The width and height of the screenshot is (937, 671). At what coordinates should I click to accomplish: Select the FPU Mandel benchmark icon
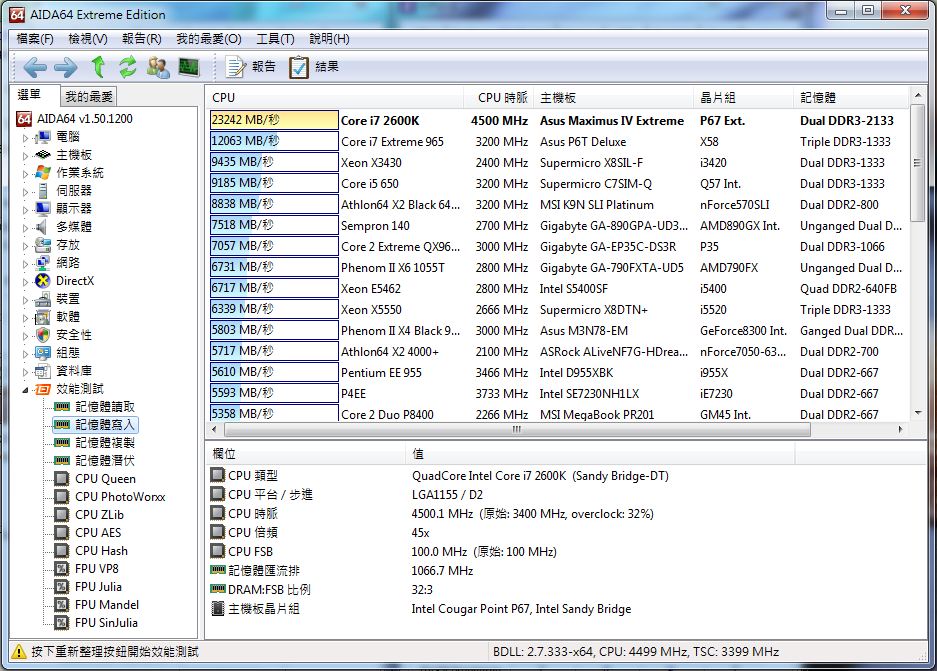coord(62,605)
